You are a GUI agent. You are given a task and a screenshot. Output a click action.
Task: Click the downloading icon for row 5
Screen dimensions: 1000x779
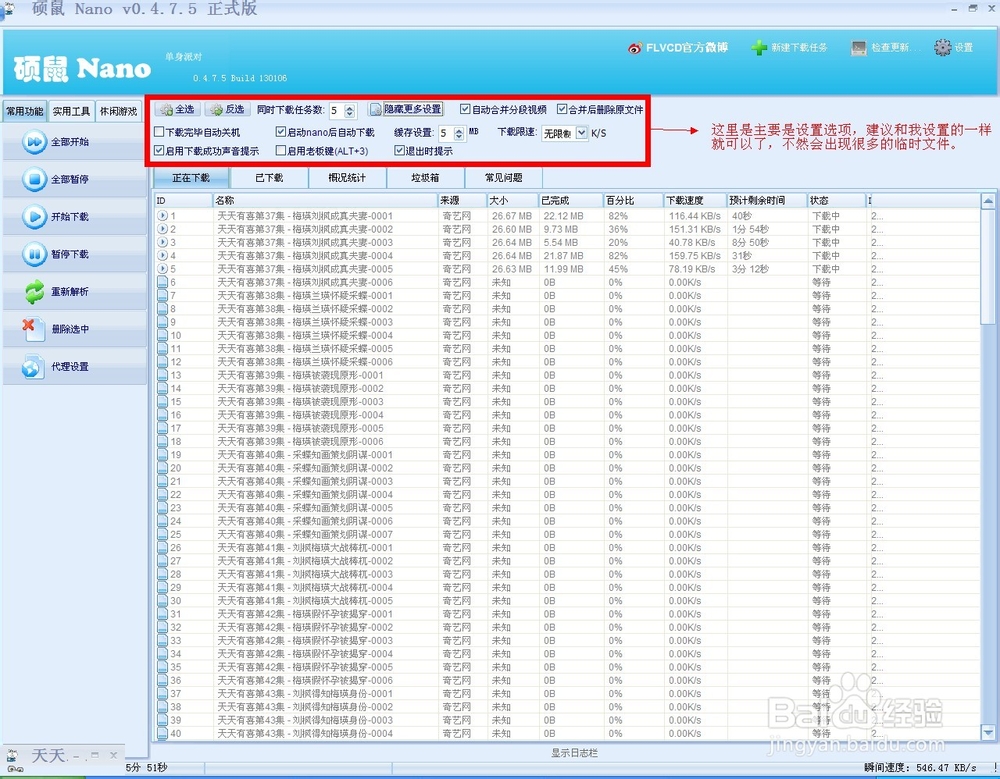(163, 269)
